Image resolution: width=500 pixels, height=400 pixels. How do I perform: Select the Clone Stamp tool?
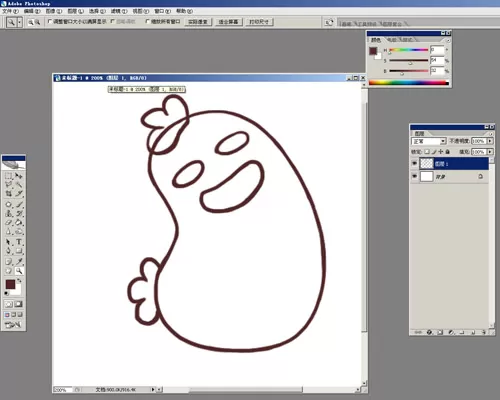point(9,213)
